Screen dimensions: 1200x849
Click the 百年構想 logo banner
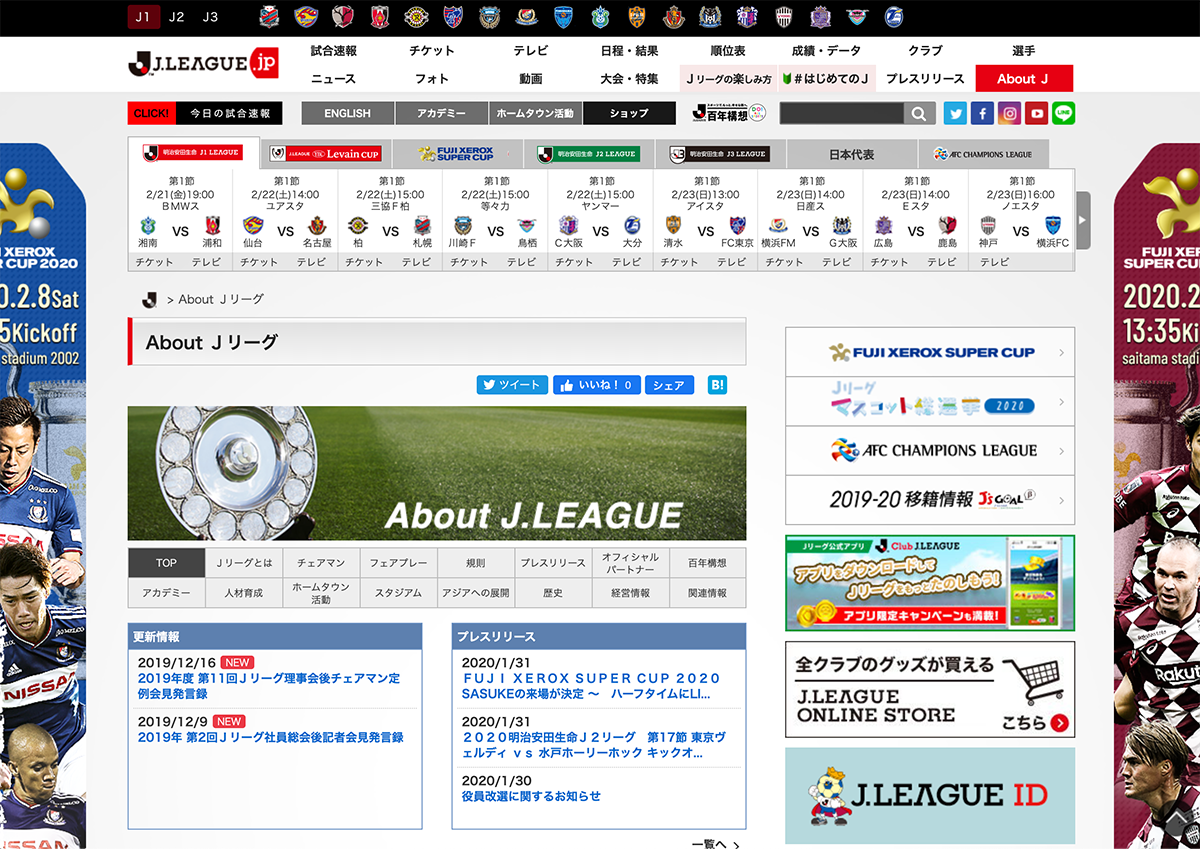point(729,113)
